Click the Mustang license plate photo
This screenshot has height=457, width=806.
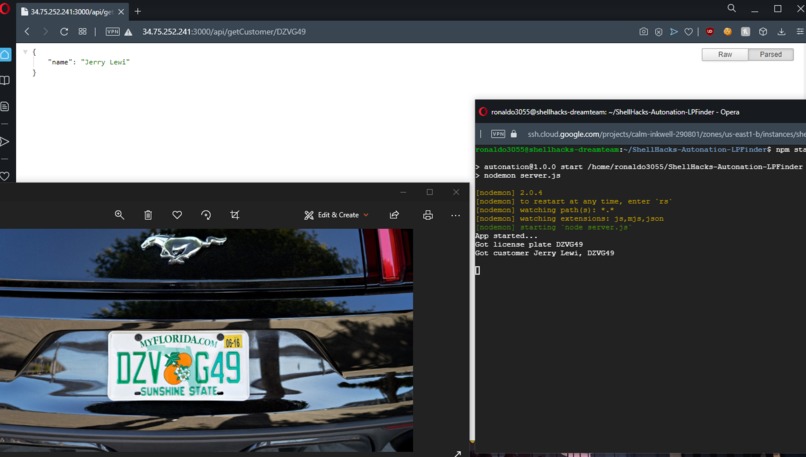(x=206, y=340)
